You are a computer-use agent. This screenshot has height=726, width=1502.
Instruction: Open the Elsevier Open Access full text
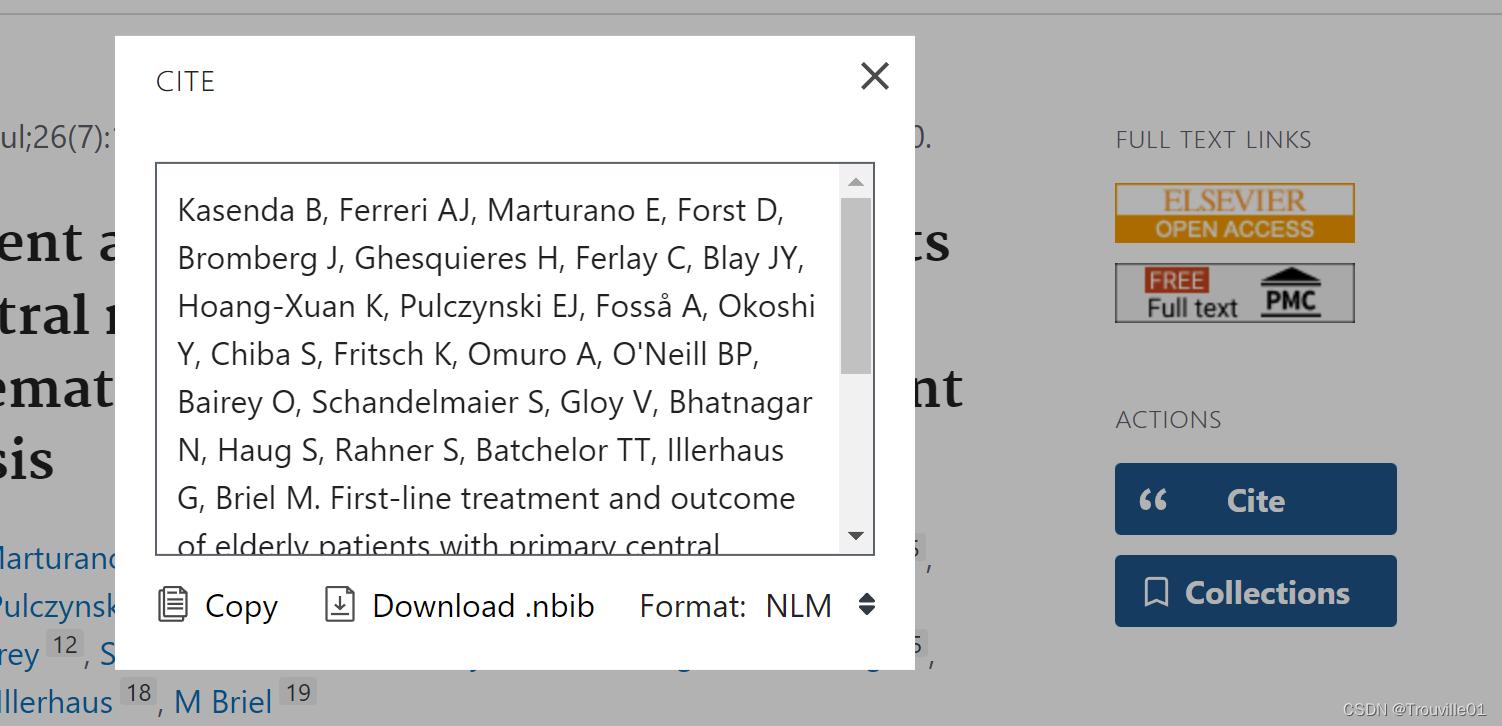(x=1234, y=213)
